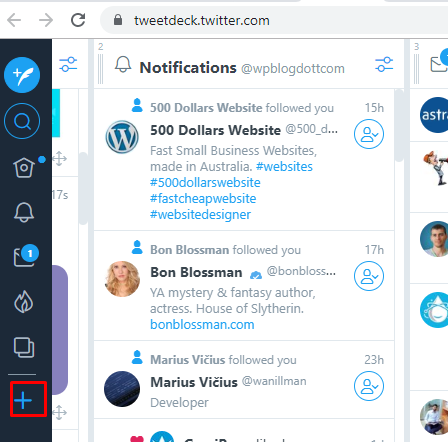Click Bon Blossman's verified badge icon
The width and height of the screenshot is (448, 442).
(x=256, y=275)
